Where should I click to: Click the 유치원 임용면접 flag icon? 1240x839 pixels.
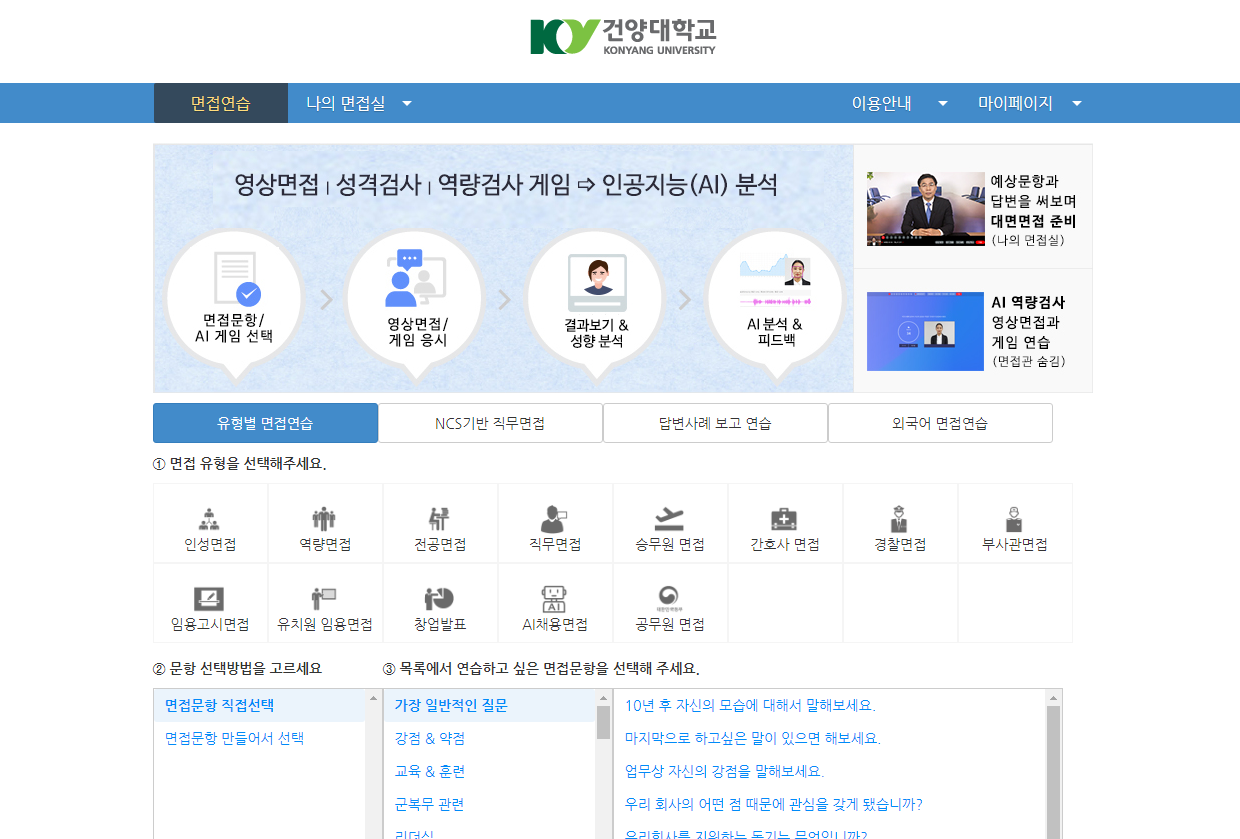coord(325,602)
